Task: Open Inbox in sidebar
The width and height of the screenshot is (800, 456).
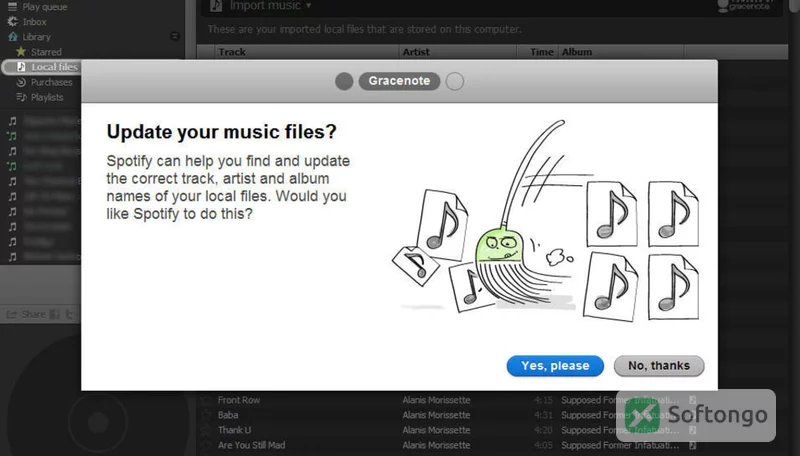Action: point(34,22)
